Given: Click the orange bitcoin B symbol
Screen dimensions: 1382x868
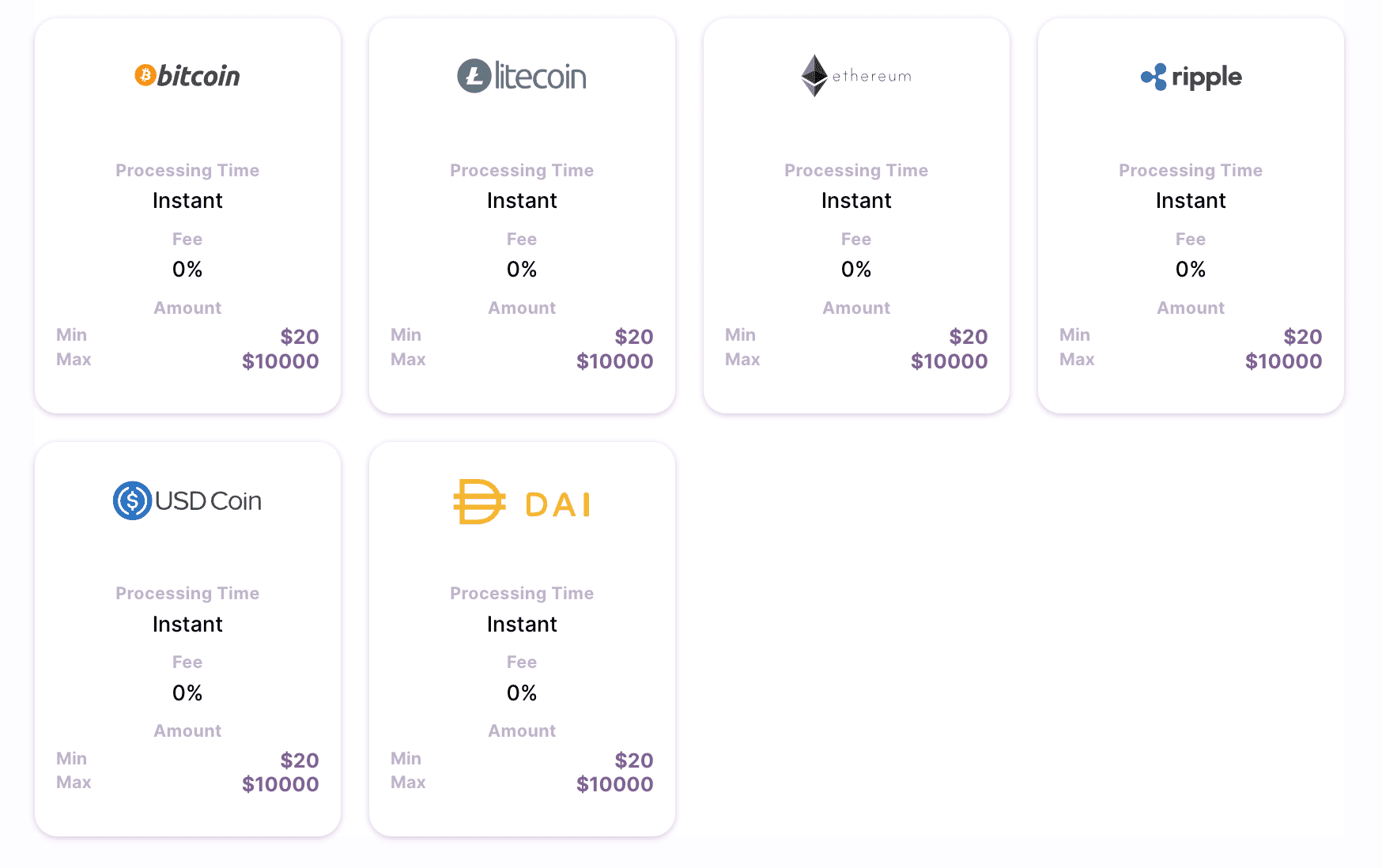Looking at the screenshot, I should [x=145, y=75].
